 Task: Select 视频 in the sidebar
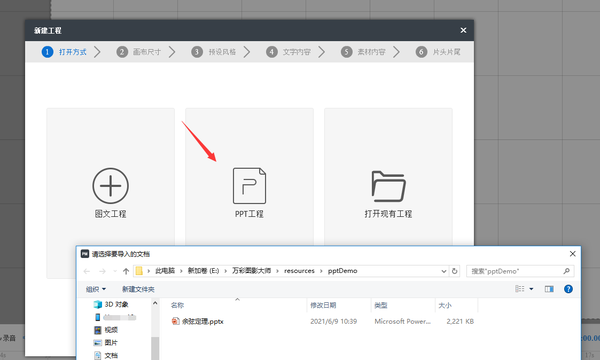106,330
